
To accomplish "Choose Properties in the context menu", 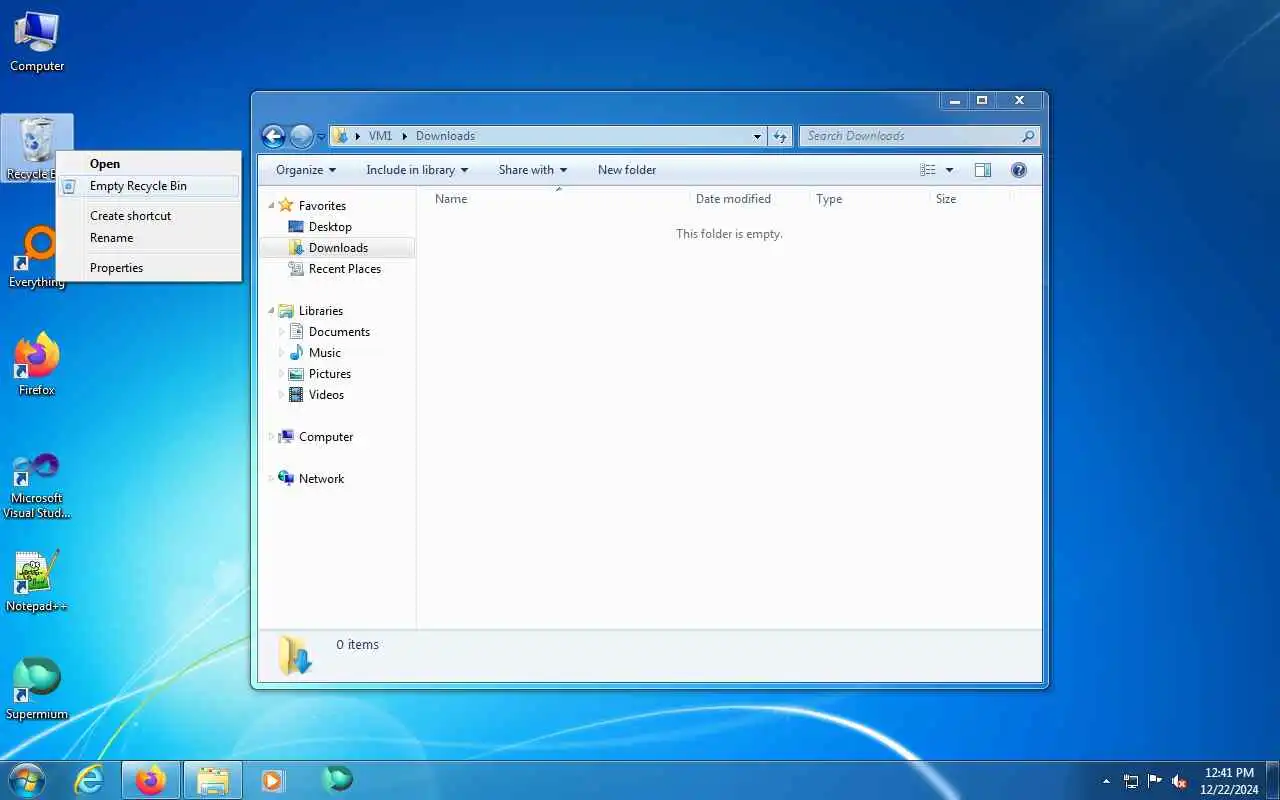I will [148, 268].
